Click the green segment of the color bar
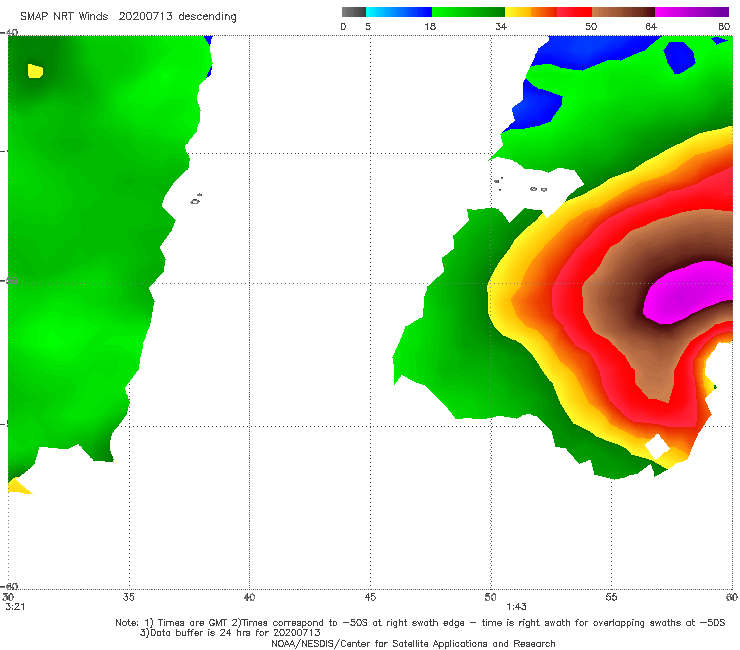 click(x=469, y=12)
